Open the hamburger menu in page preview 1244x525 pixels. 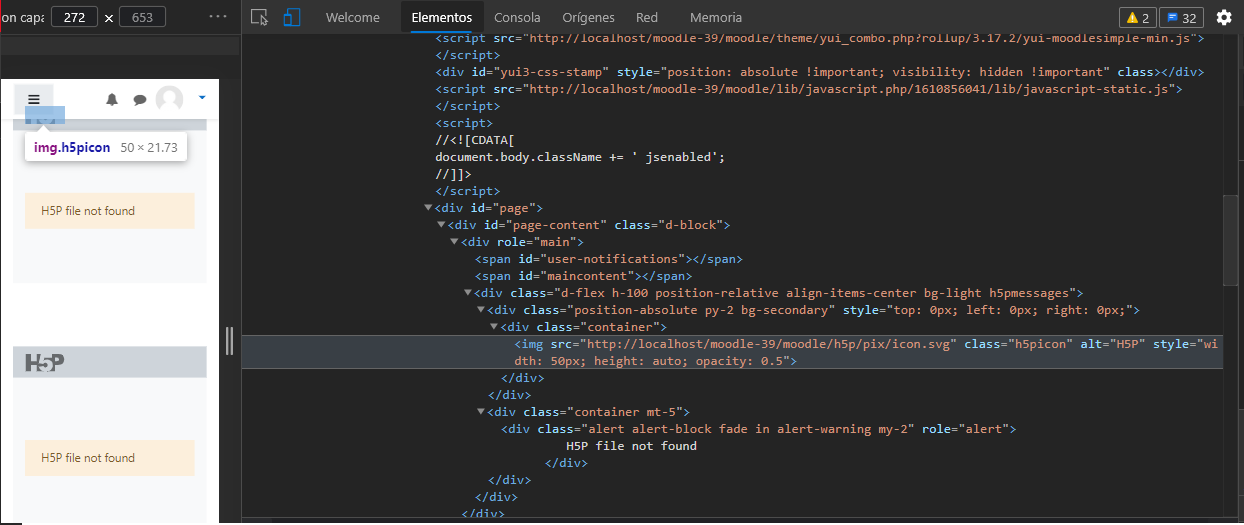34,99
